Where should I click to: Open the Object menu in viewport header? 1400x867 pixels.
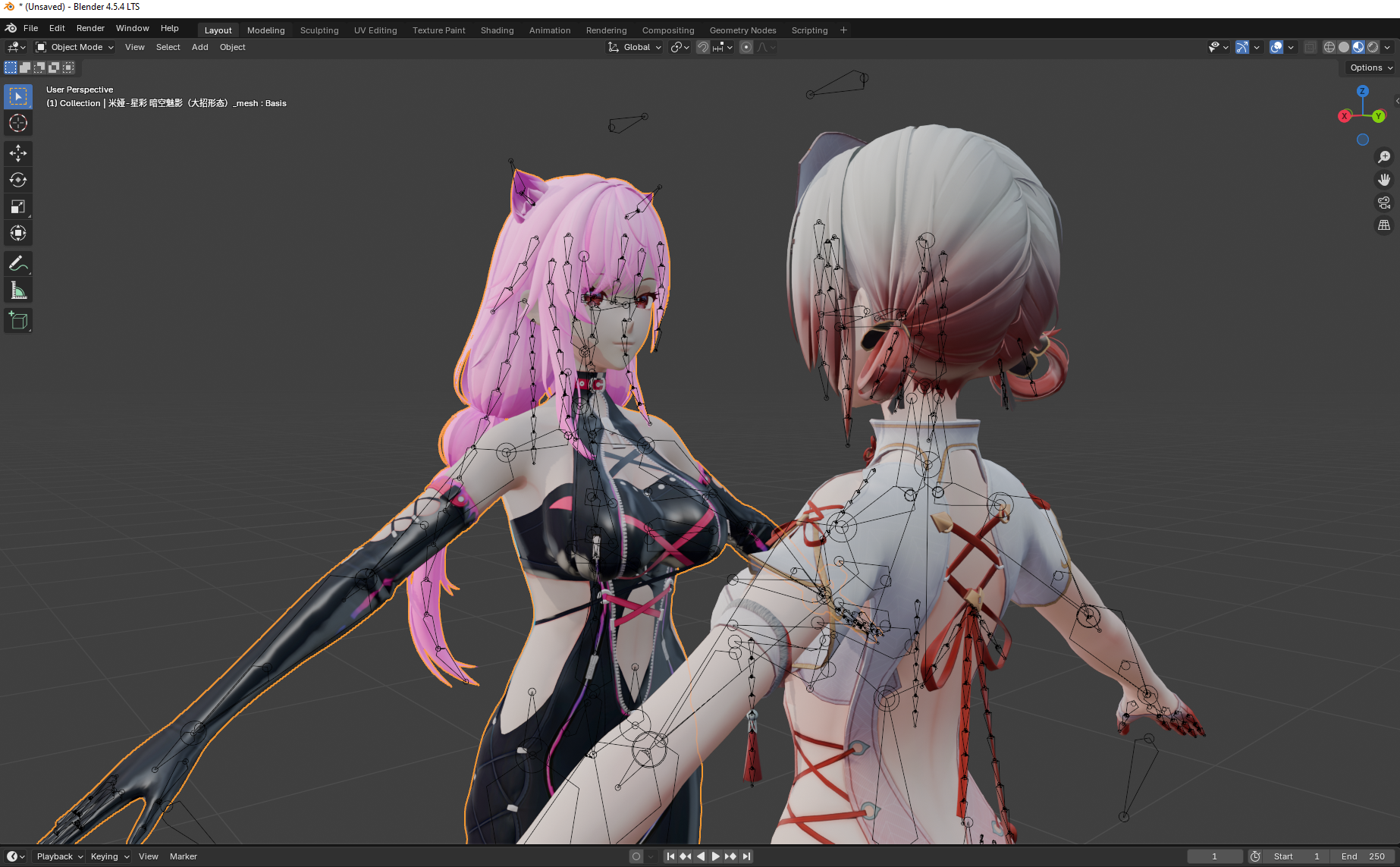point(232,47)
